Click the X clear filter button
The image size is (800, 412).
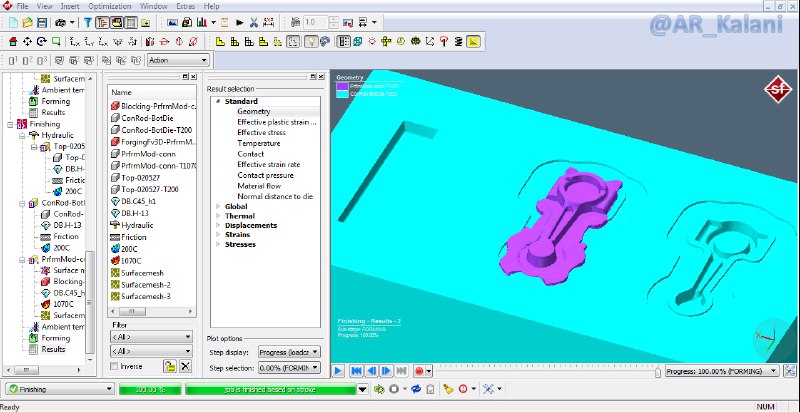click(185, 366)
